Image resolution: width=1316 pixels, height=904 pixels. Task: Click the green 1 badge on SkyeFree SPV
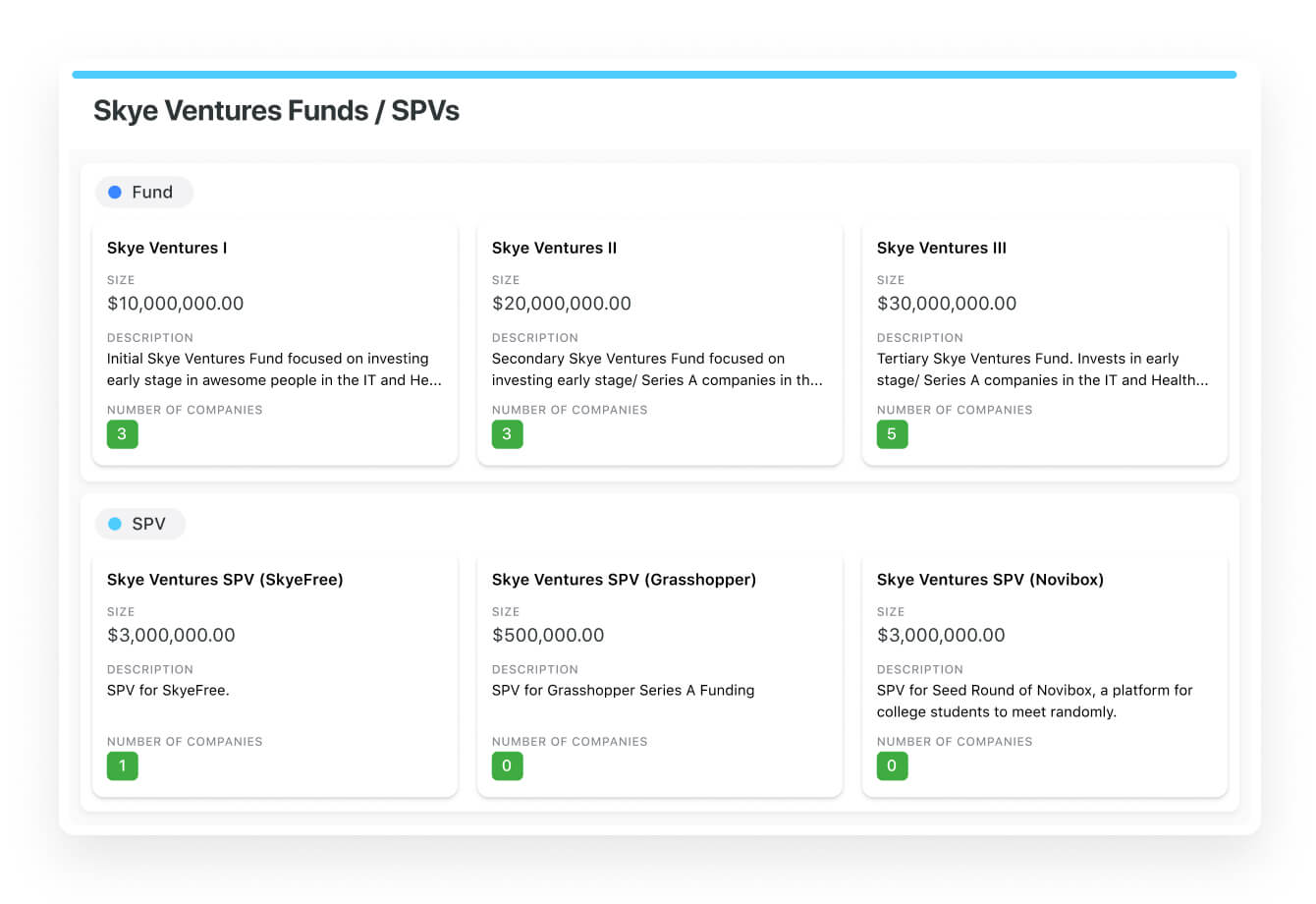click(122, 766)
